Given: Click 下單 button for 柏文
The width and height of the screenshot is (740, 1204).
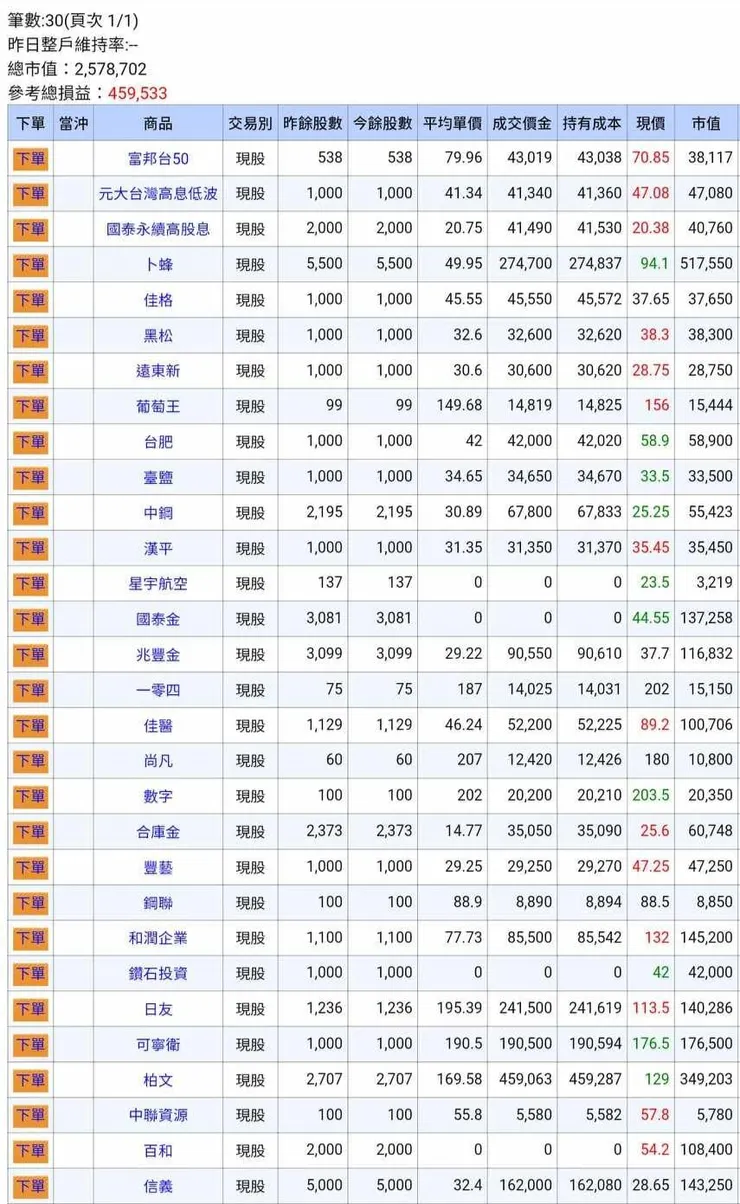Looking at the screenshot, I should pyautogui.click(x=30, y=1081).
